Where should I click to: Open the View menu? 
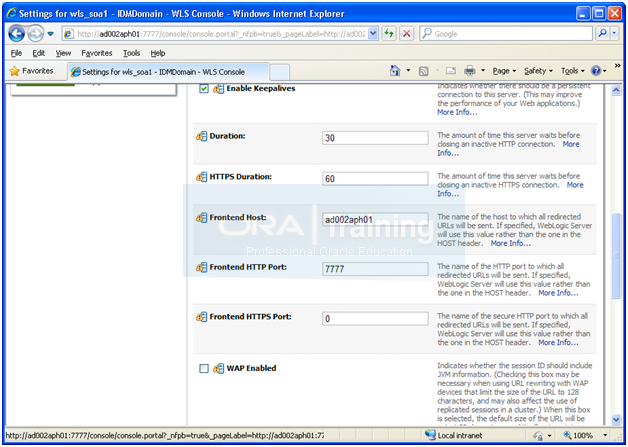coord(63,53)
